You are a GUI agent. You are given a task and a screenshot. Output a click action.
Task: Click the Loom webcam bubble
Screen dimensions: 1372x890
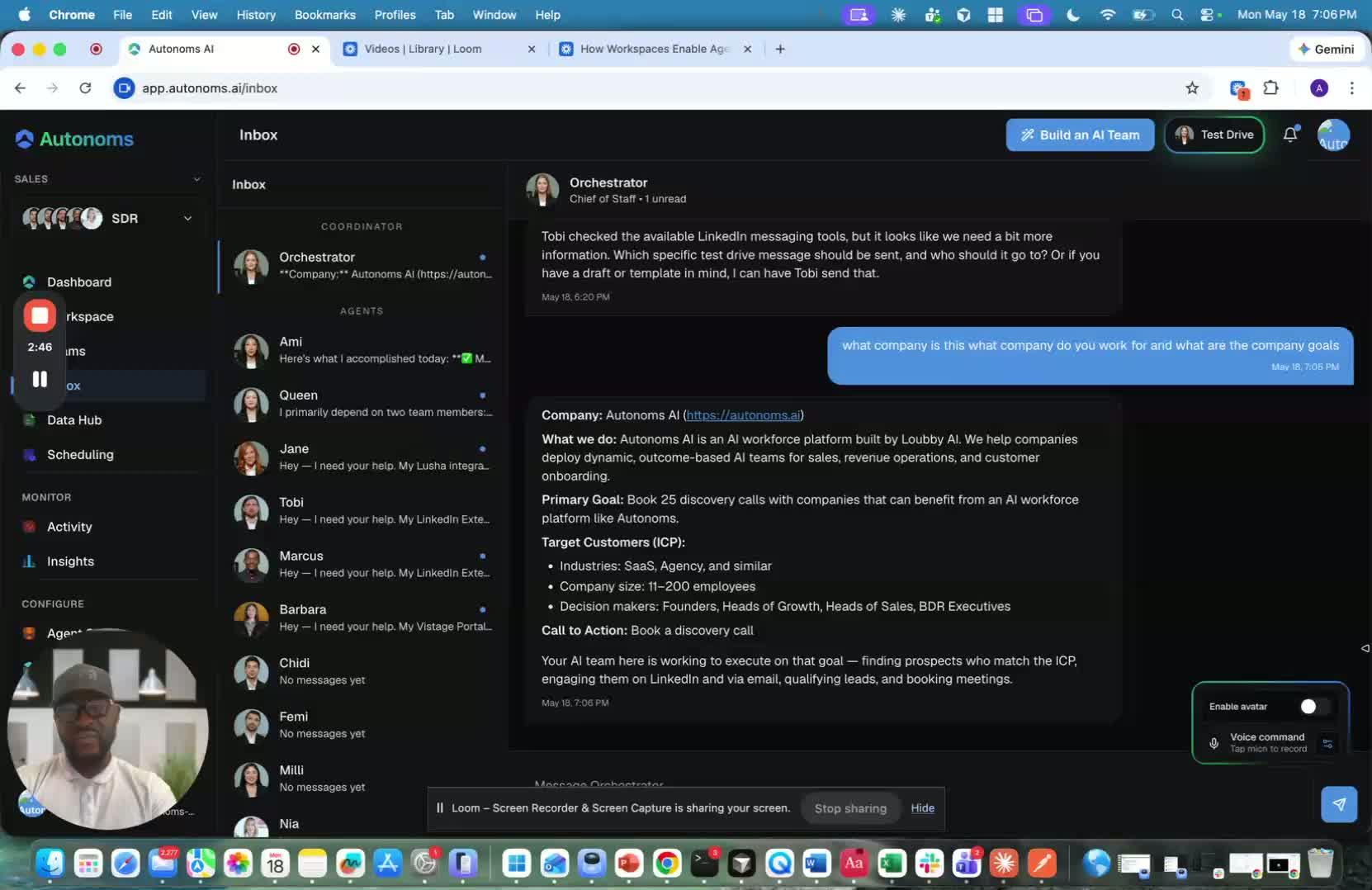pos(108,729)
